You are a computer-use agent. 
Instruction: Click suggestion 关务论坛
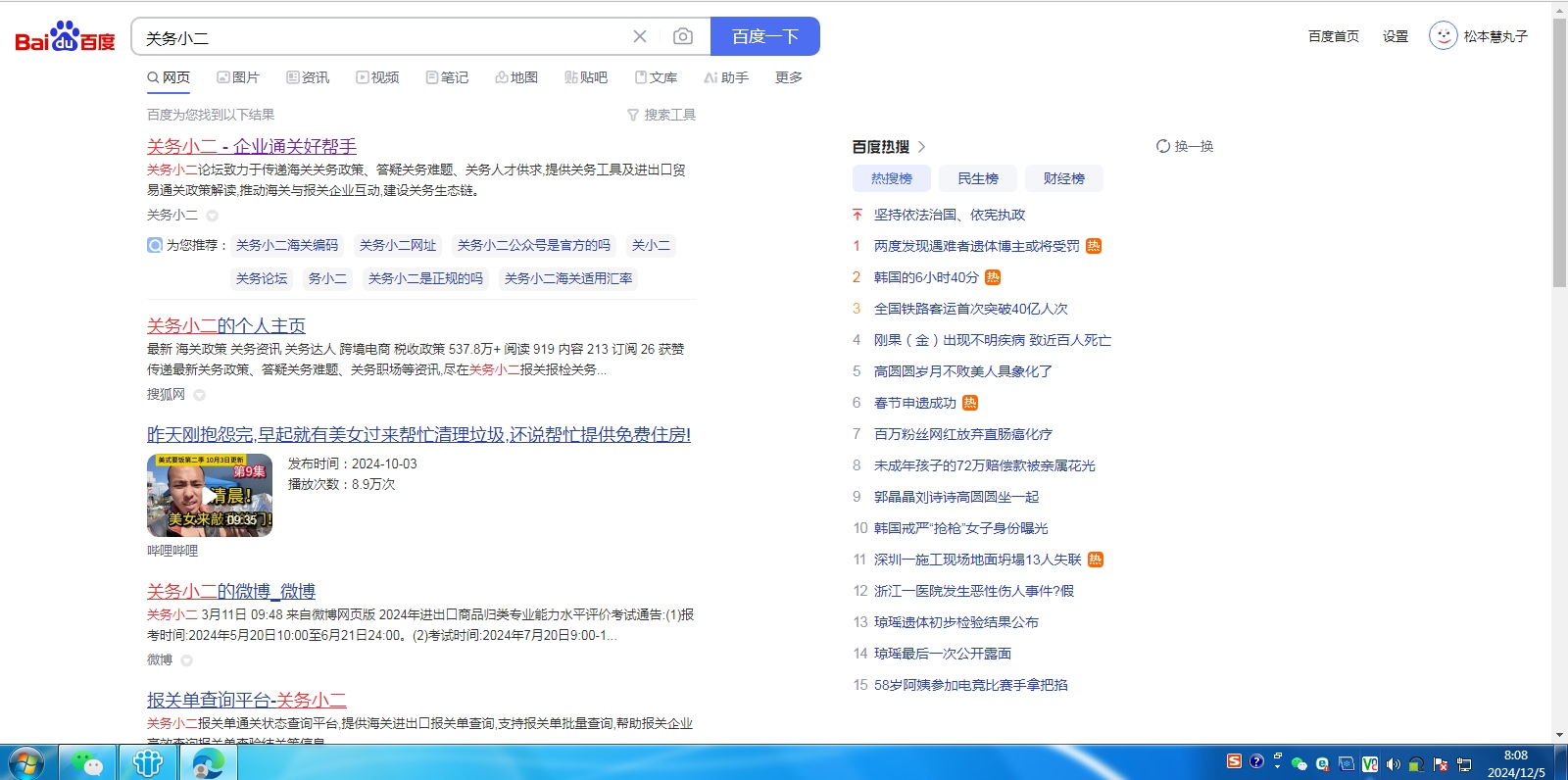click(x=262, y=278)
